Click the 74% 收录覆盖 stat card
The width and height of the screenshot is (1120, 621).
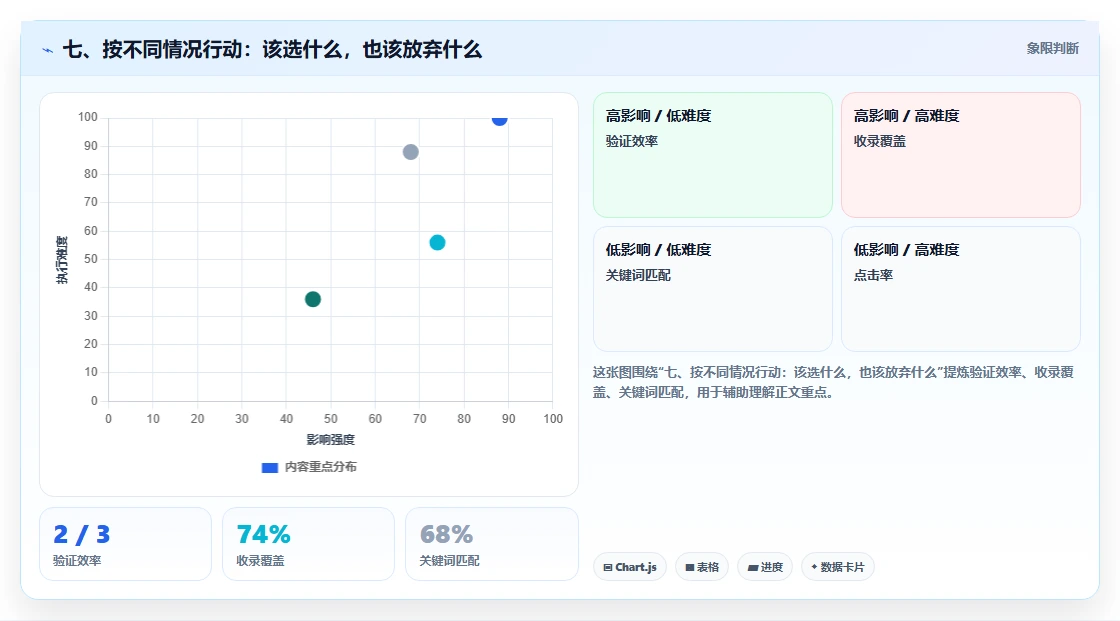coord(309,545)
